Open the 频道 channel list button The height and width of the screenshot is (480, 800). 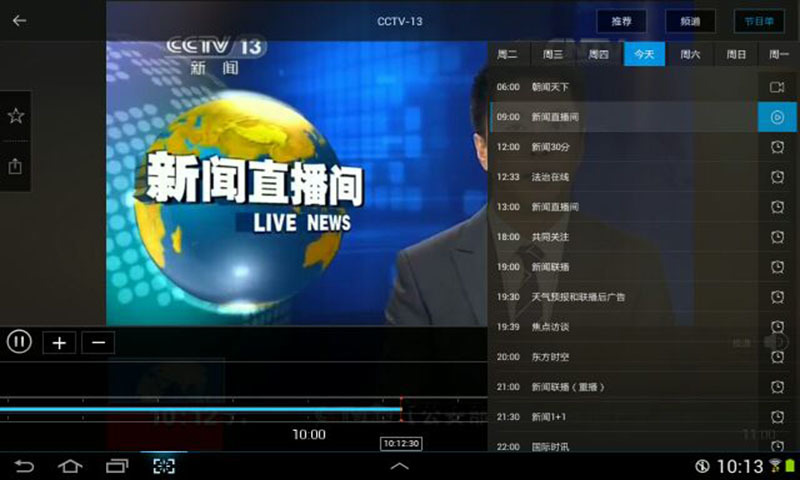[x=690, y=21]
